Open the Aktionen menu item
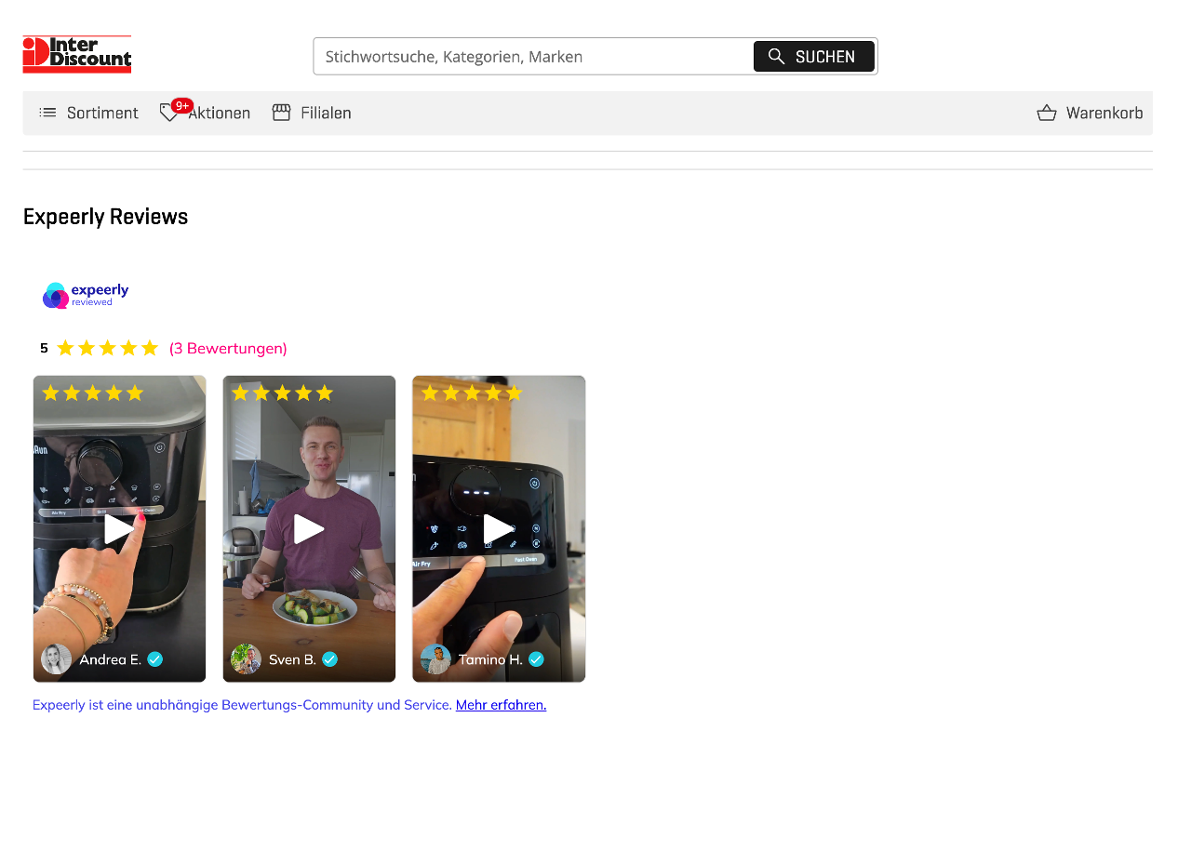The width and height of the screenshot is (1192, 852). coord(205,113)
